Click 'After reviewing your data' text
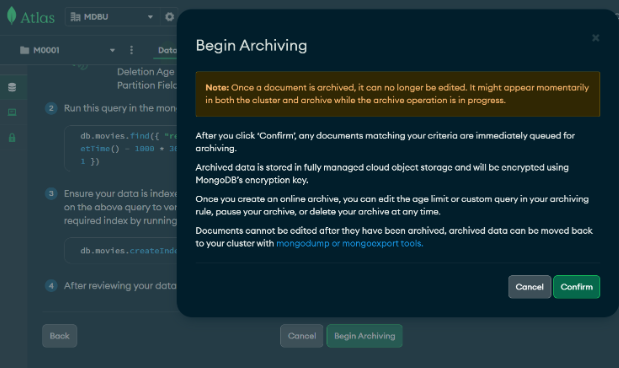This screenshot has height=368, width=619. click(x=120, y=285)
